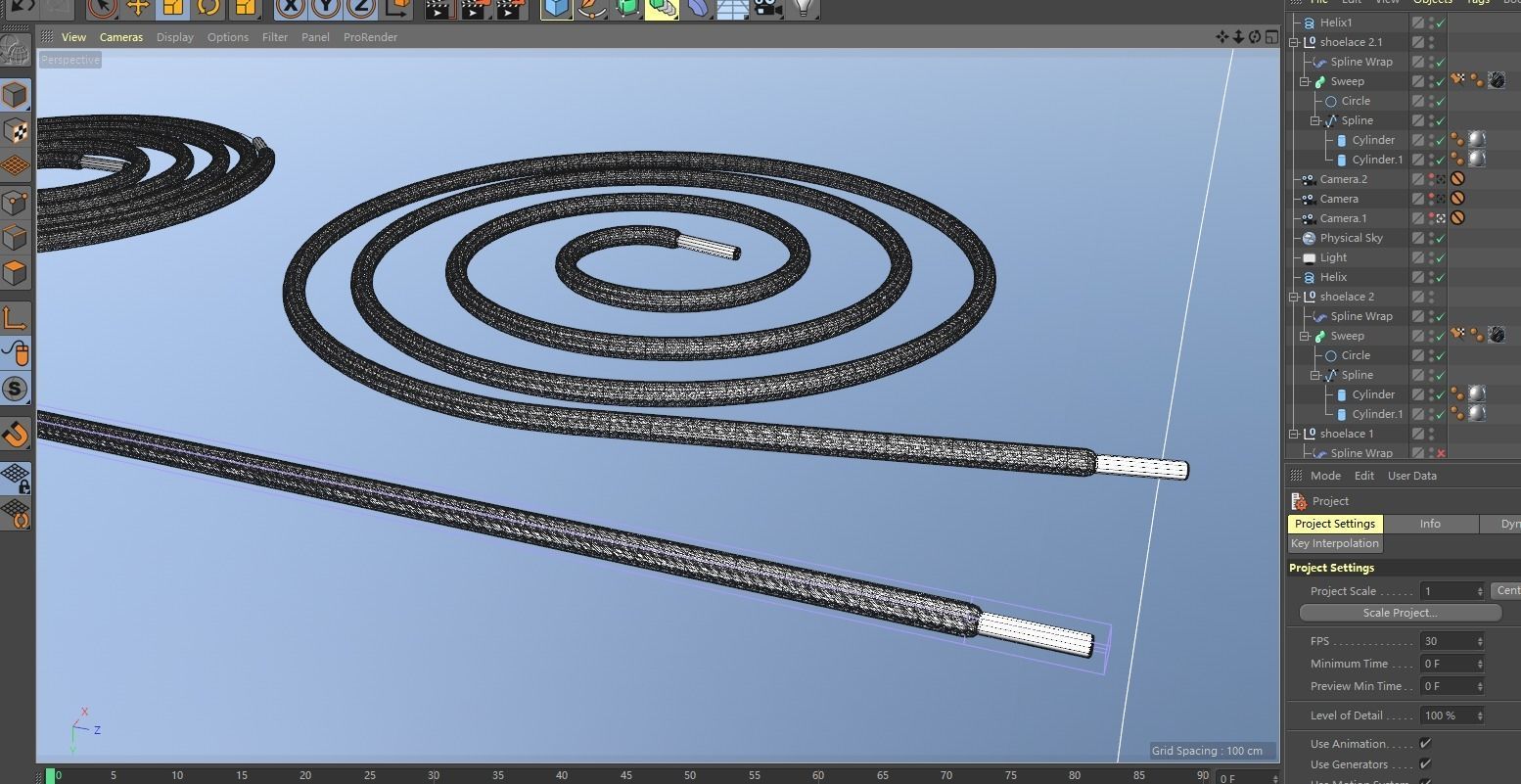
Task: Open the viewport View menu
Action: pyautogui.click(x=73, y=37)
